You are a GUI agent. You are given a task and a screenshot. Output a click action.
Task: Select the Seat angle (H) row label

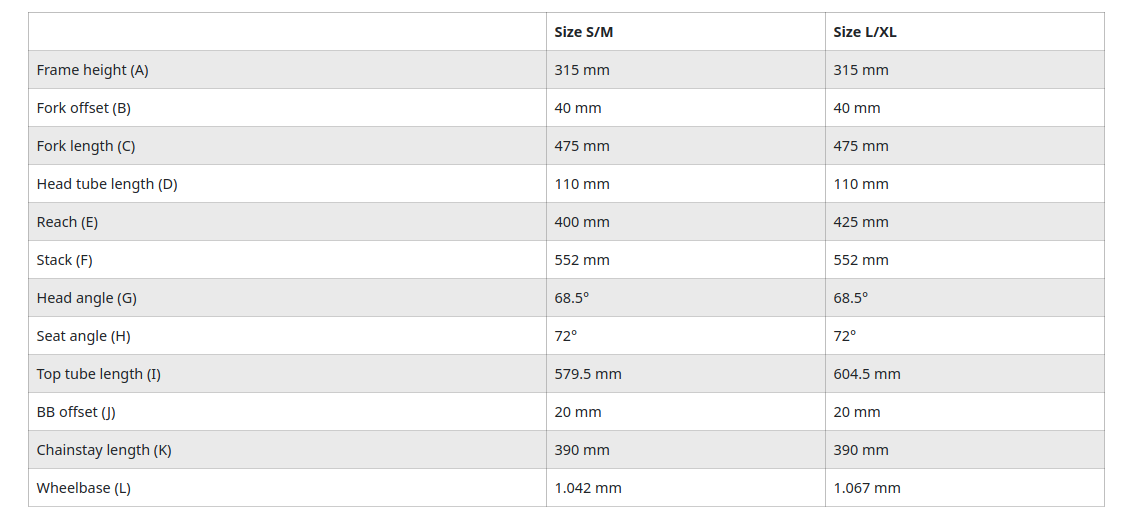click(x=83, y=336)
